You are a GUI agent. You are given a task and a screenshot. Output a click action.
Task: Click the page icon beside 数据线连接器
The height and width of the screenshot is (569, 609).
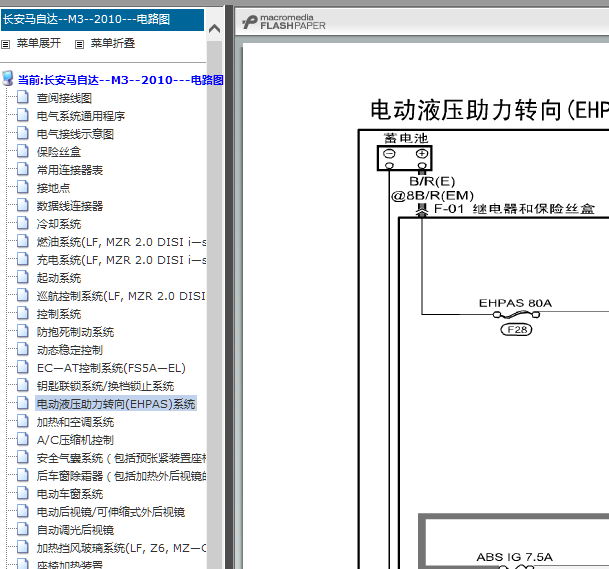23,205
